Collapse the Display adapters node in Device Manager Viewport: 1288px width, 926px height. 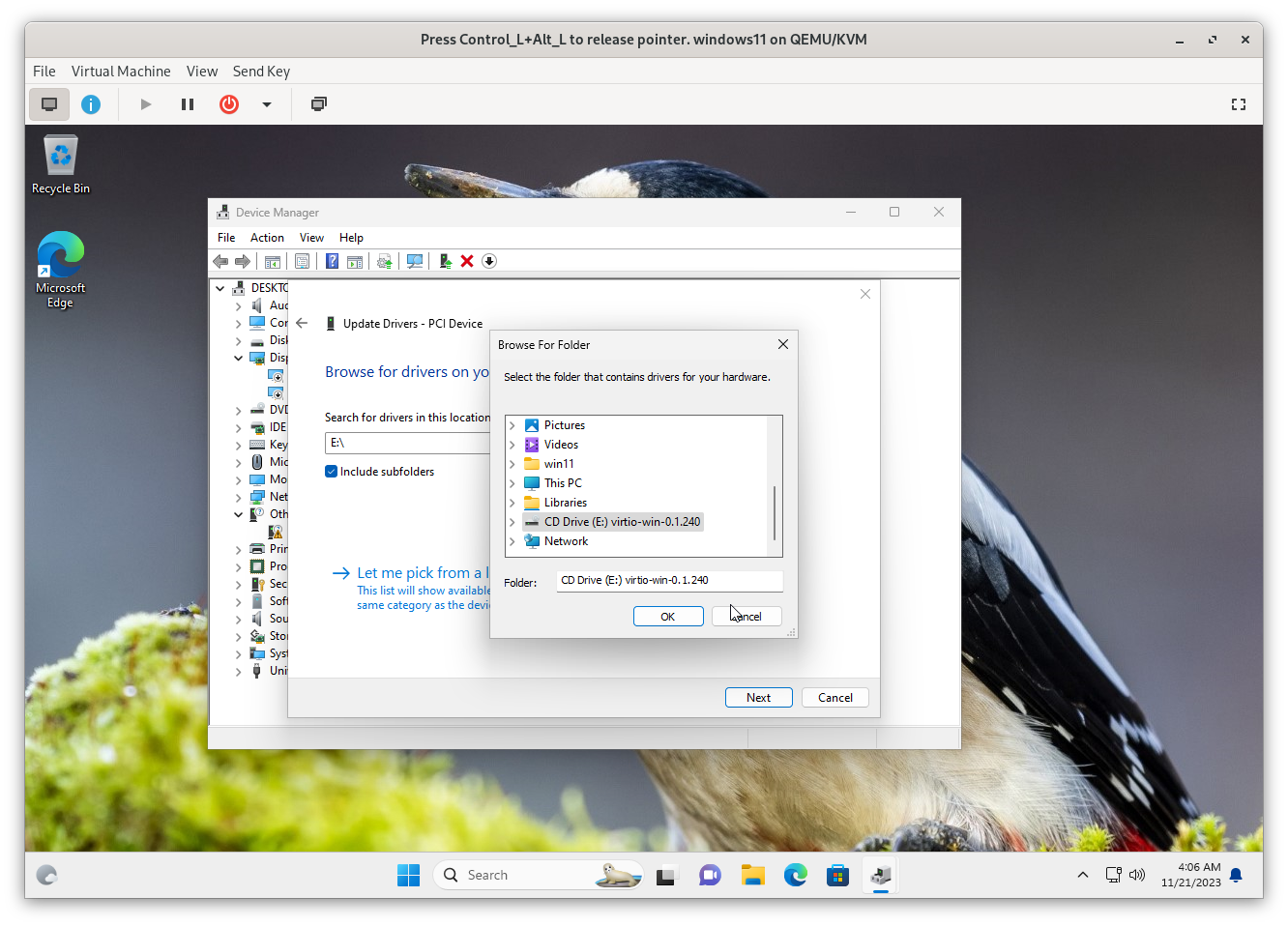[239, 358]
